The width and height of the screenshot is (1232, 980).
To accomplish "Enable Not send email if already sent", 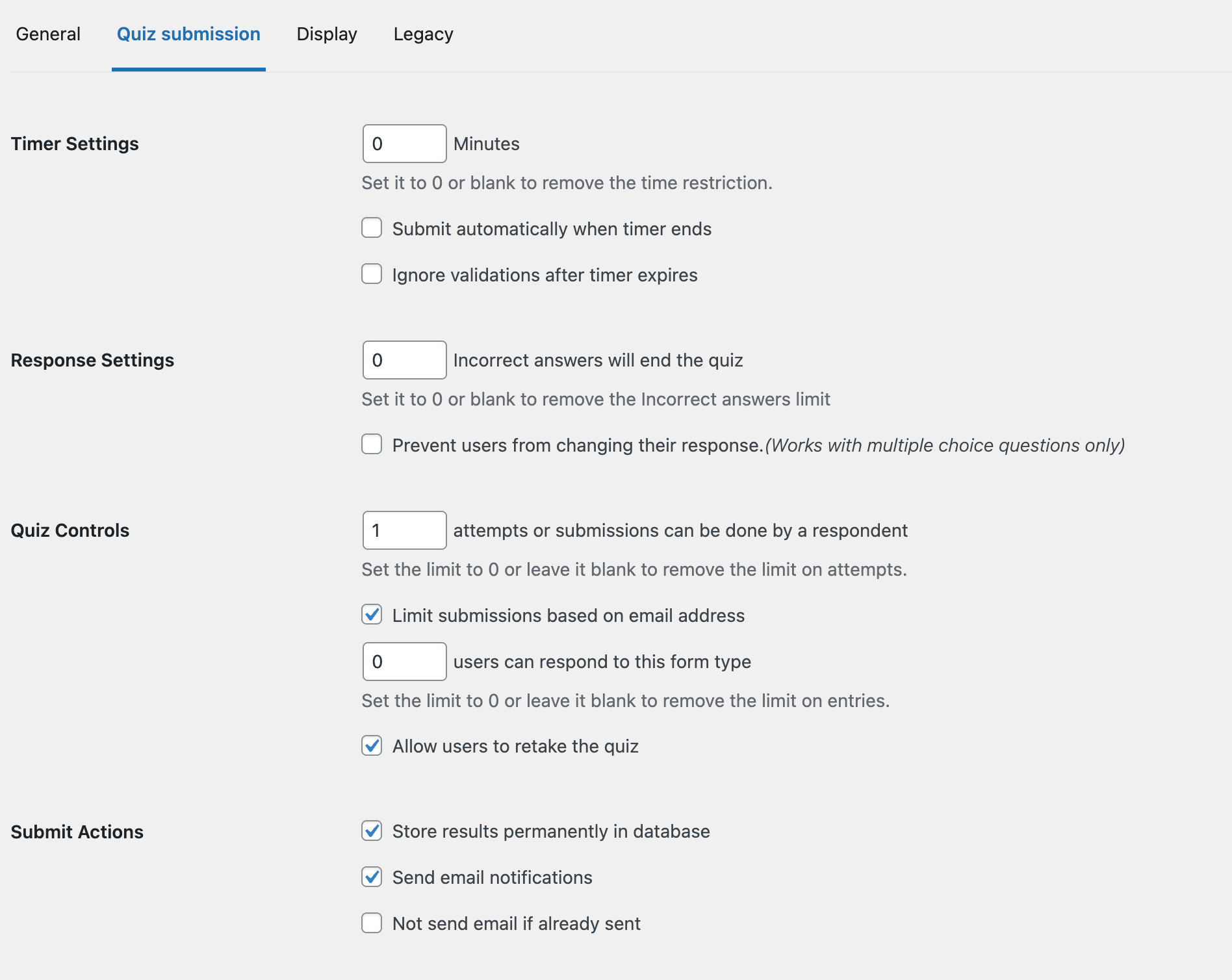I will click(372, 923).
